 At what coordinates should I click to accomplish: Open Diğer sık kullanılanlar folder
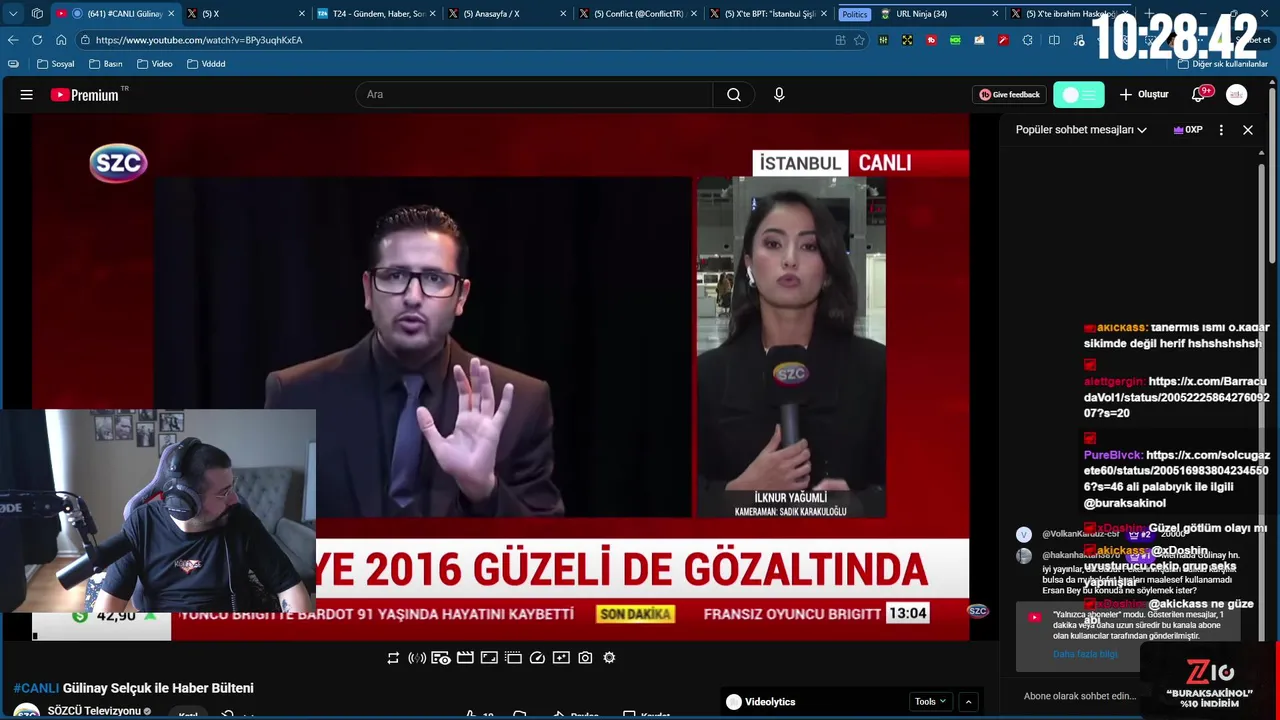point(1223,64)
